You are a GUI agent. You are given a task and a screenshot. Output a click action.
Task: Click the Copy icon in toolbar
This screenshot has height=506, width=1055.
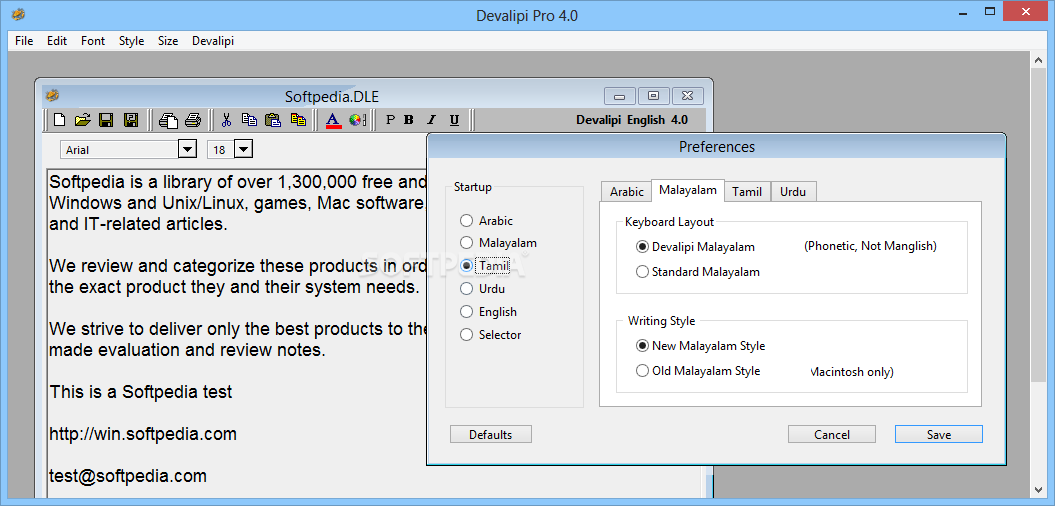click(249, 120)
